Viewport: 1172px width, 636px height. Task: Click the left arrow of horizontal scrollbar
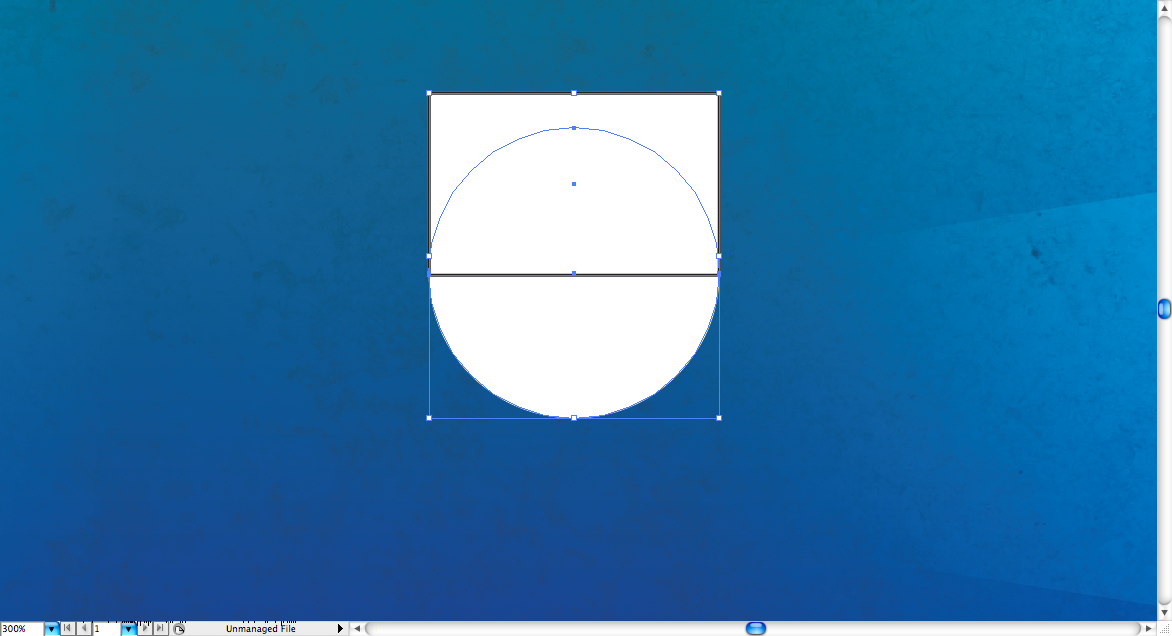pos(356,629)
